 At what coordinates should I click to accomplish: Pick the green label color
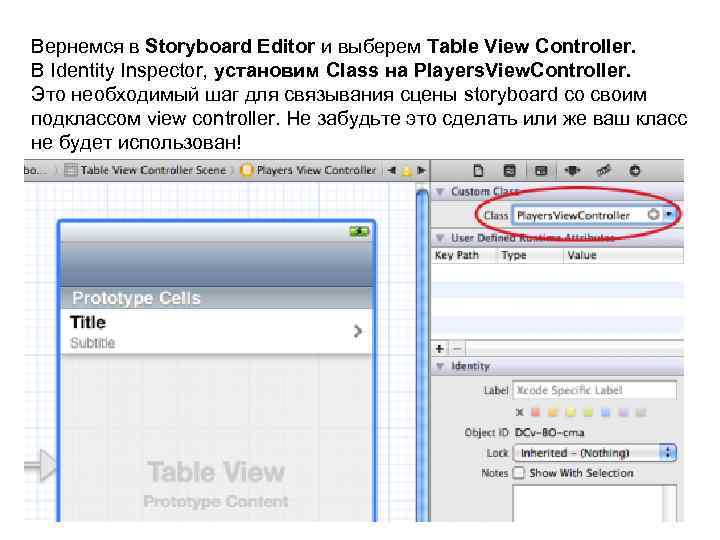point(588,412)
